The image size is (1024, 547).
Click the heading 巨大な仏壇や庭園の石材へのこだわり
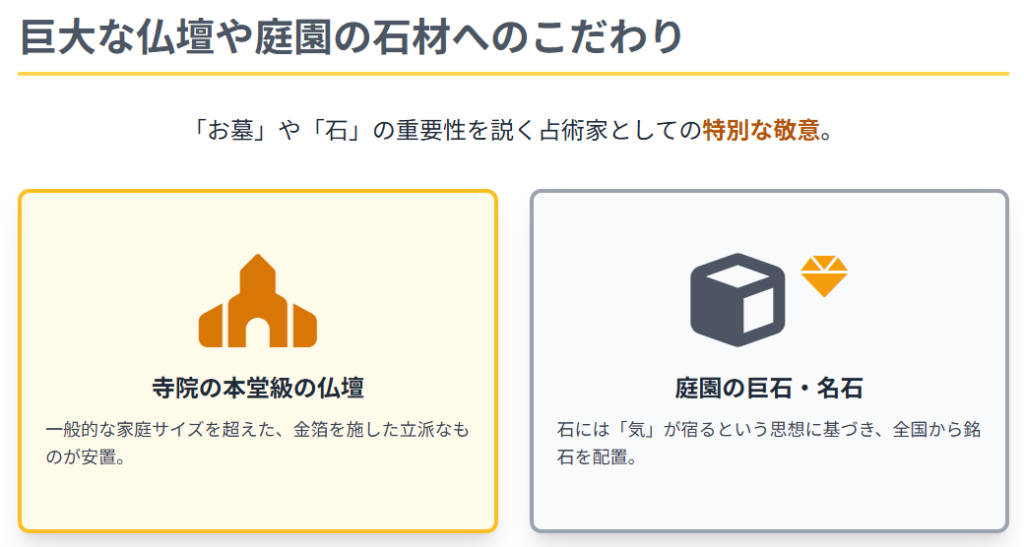pos(350,36)
